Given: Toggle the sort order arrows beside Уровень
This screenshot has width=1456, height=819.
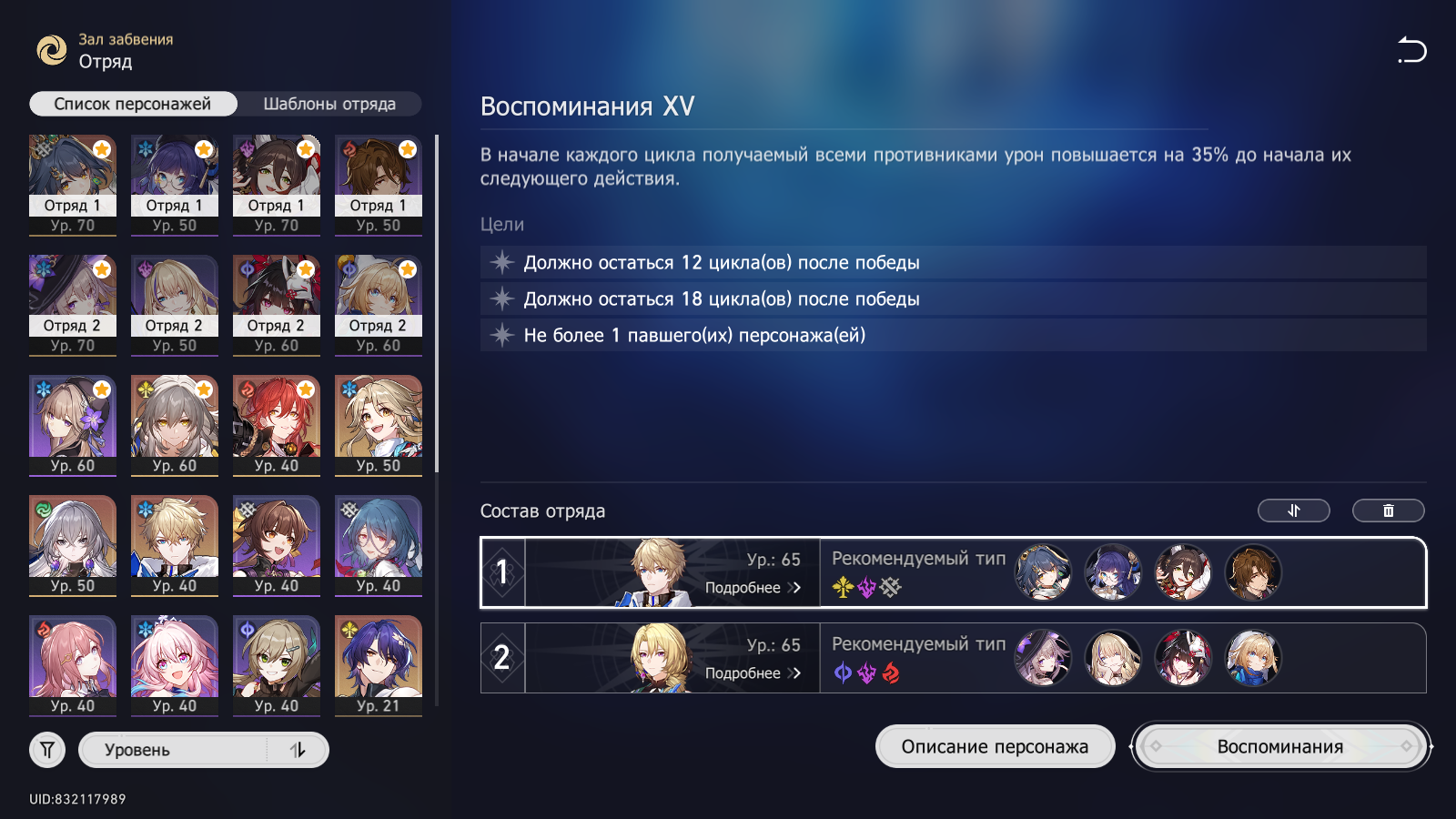Looking at the screenshot, I should coord(298,750).
